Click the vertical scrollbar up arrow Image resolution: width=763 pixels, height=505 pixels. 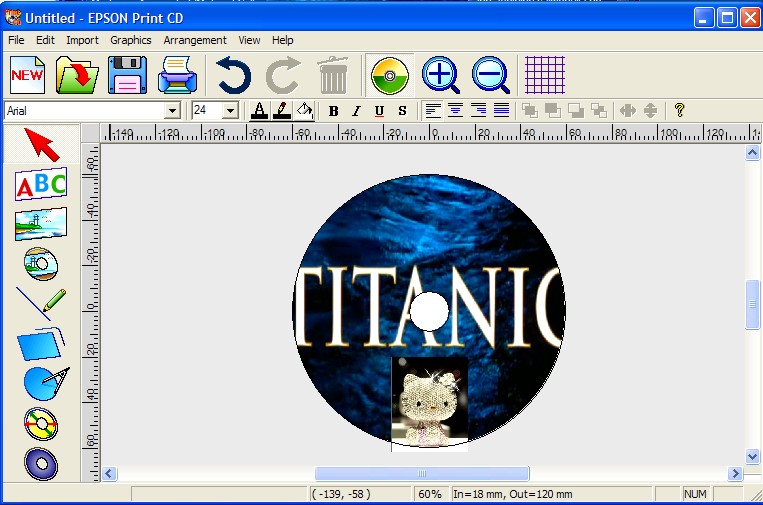pyautogui.click(x=752, y=153)
